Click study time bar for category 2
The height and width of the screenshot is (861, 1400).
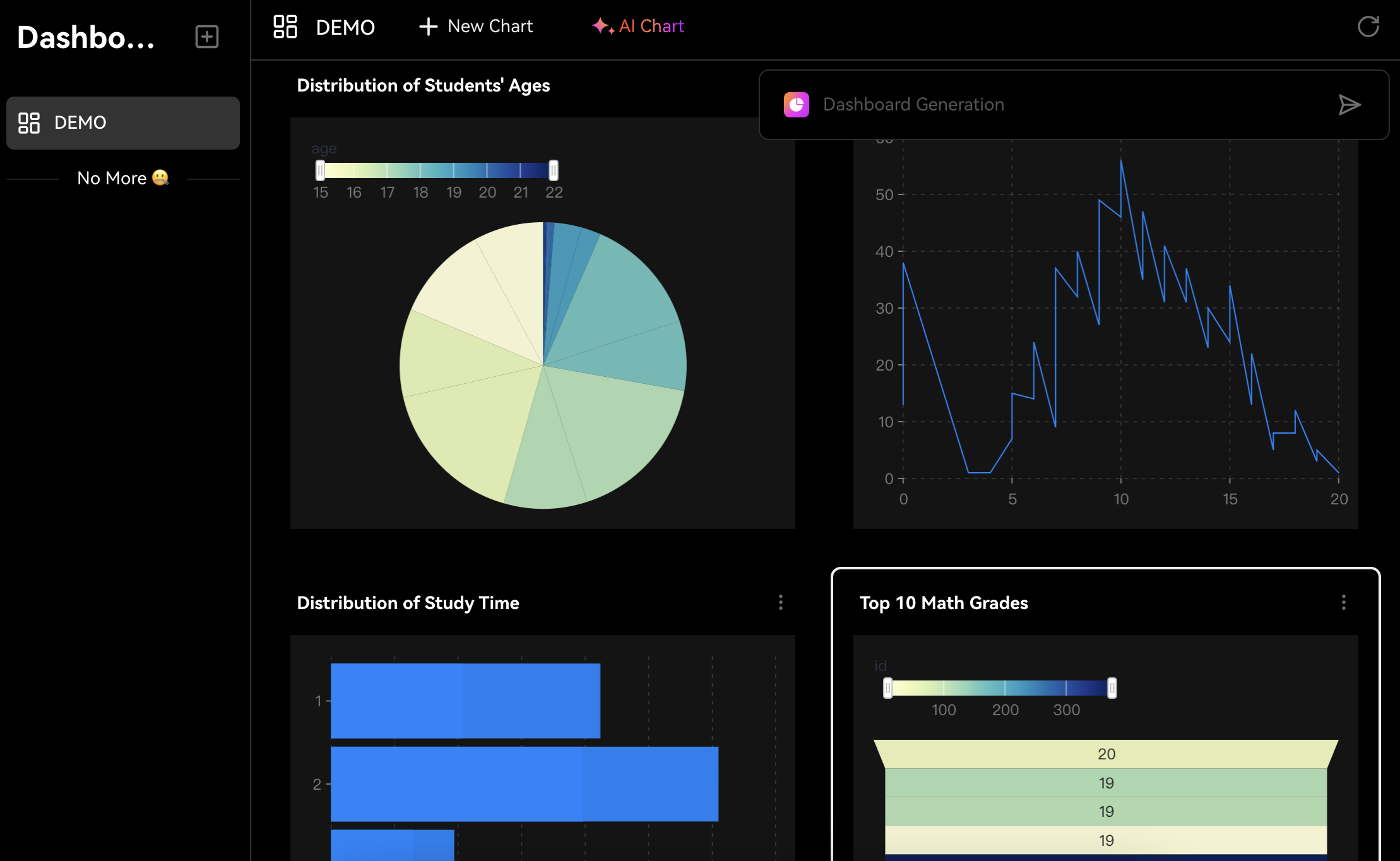[x=525, y=784]
